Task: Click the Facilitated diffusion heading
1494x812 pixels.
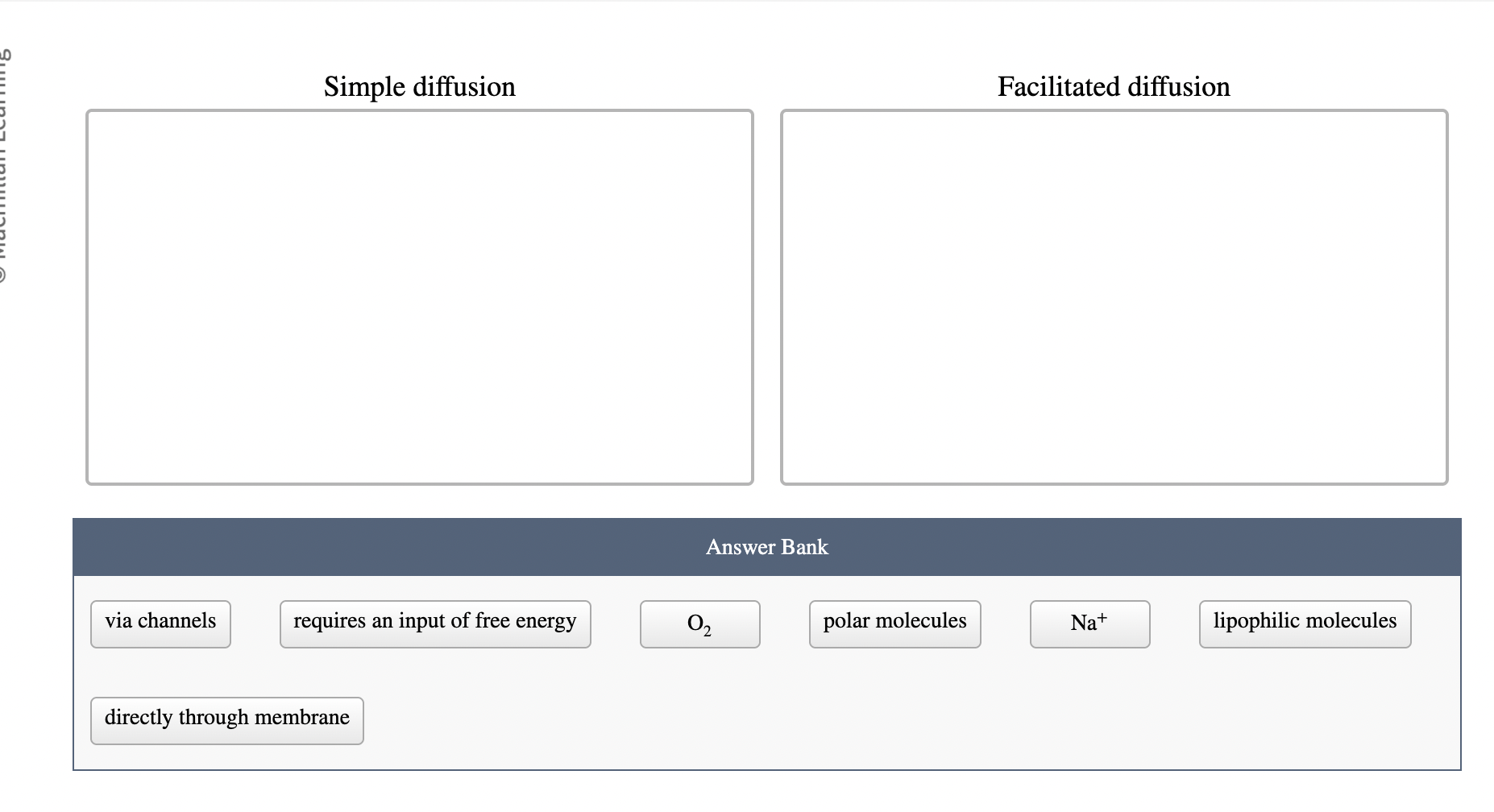Action: [x=1114, y=87]
